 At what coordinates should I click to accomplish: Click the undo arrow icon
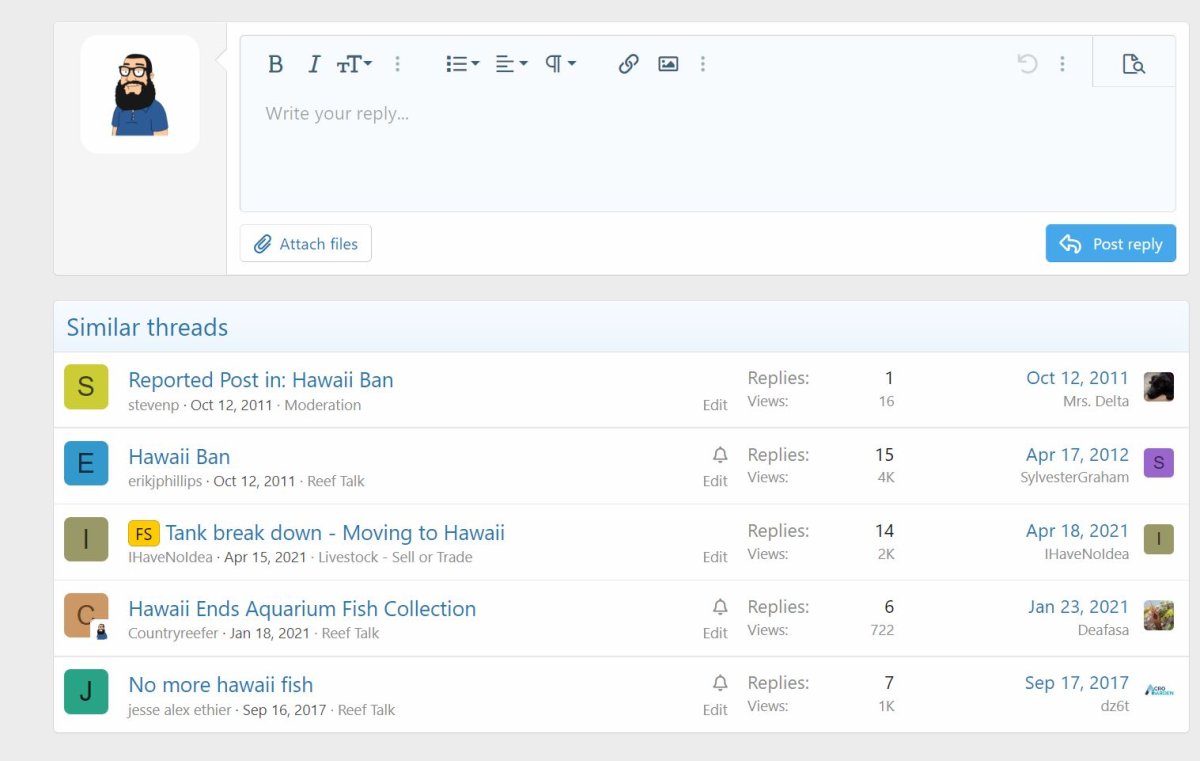tap(1027, 64)
